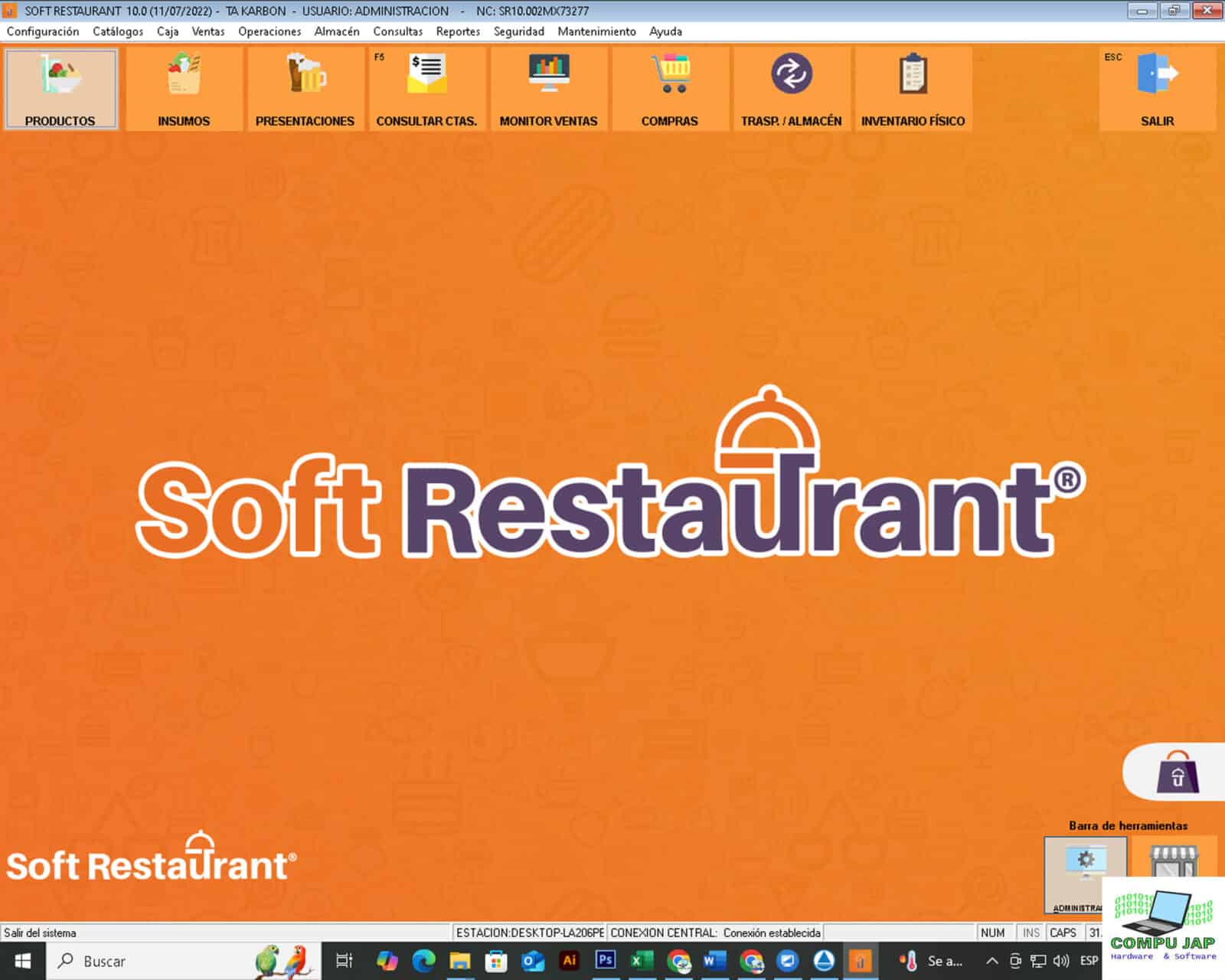Click the INS indicator in status bar
This screenshot has width=1225, height=980.
click(x=1031, y=933)
